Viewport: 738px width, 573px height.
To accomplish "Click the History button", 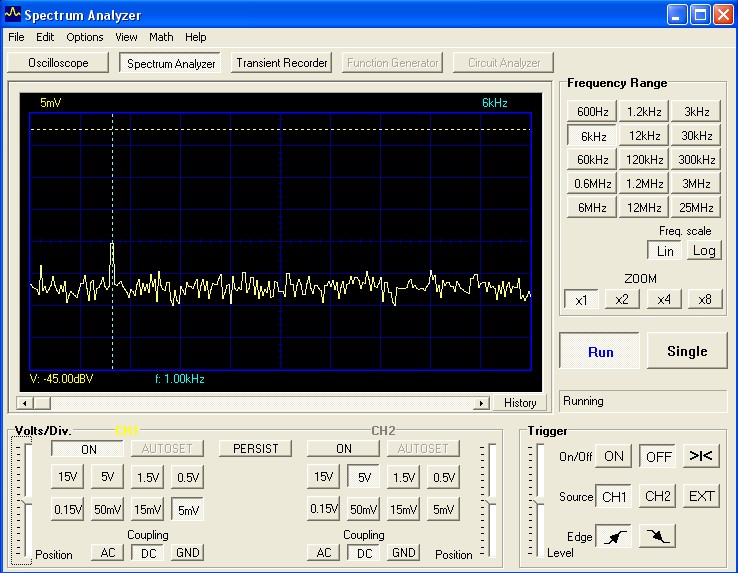I will (520, 403).
